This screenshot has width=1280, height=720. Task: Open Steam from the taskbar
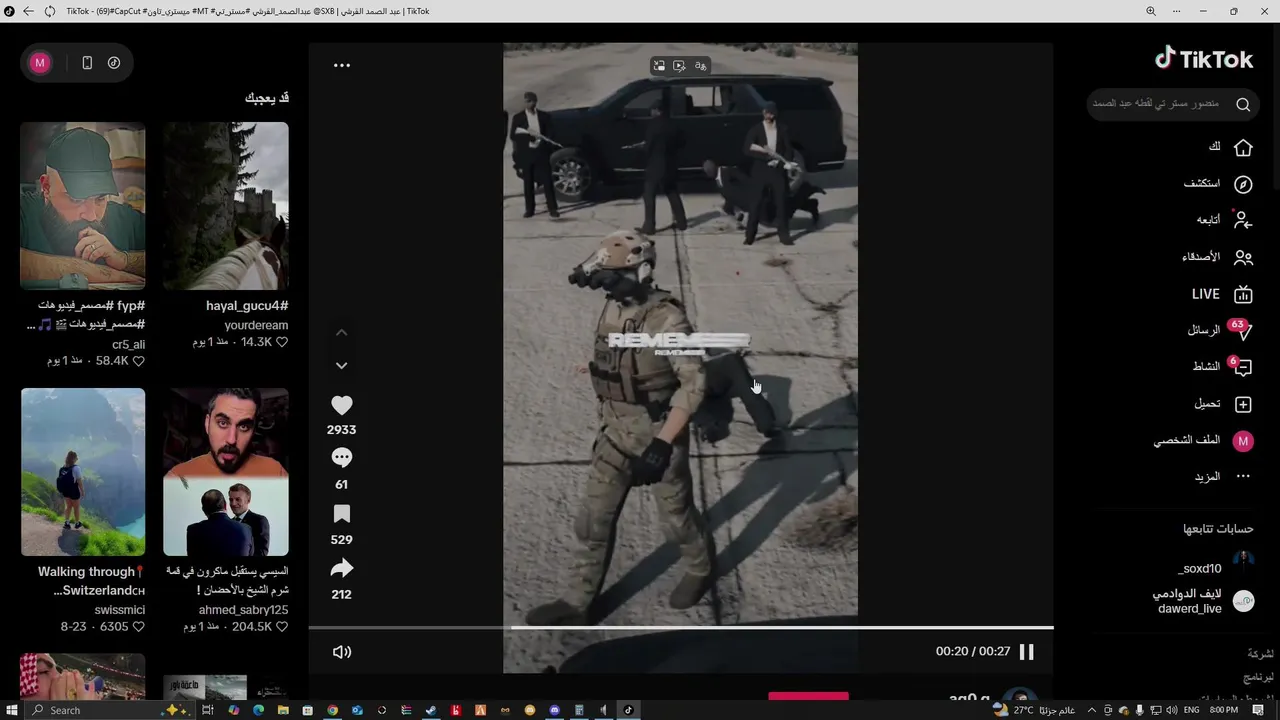coord(431,710)
